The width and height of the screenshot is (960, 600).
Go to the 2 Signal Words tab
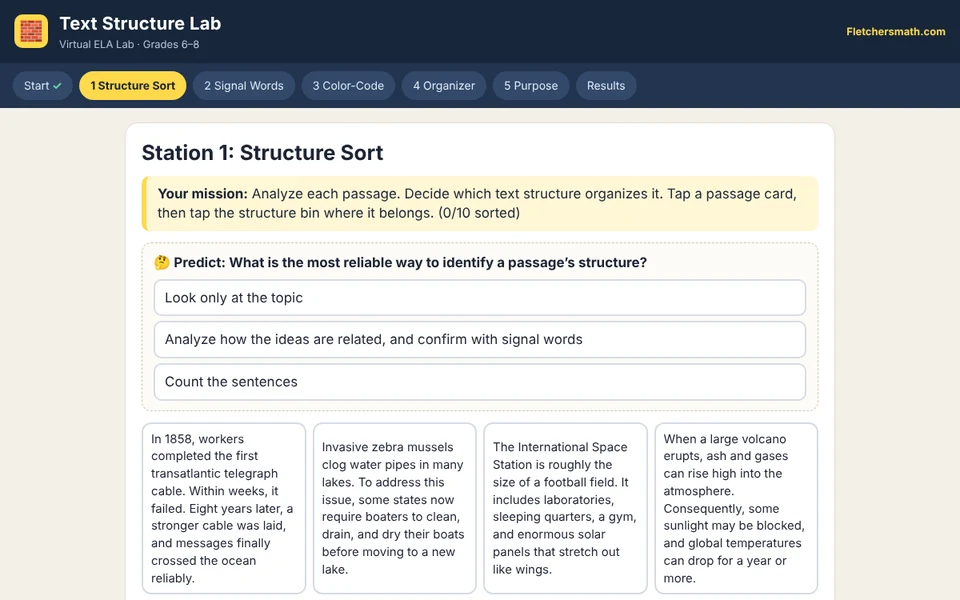click(244, 86)
